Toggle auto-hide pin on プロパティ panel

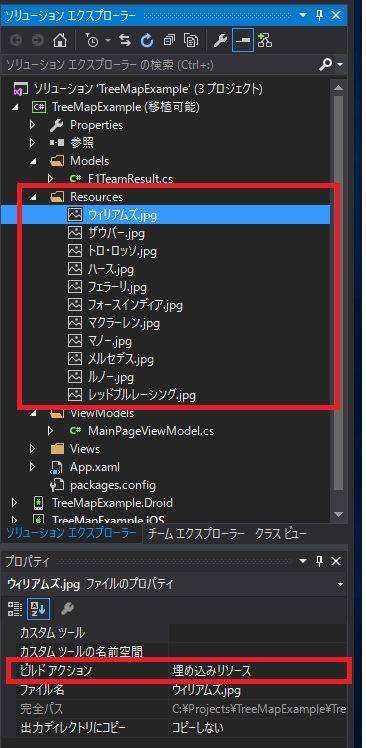[319, 562]
